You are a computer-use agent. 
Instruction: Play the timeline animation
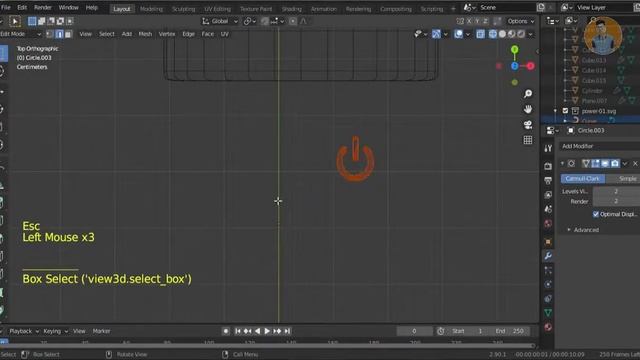tap(267, 331)
